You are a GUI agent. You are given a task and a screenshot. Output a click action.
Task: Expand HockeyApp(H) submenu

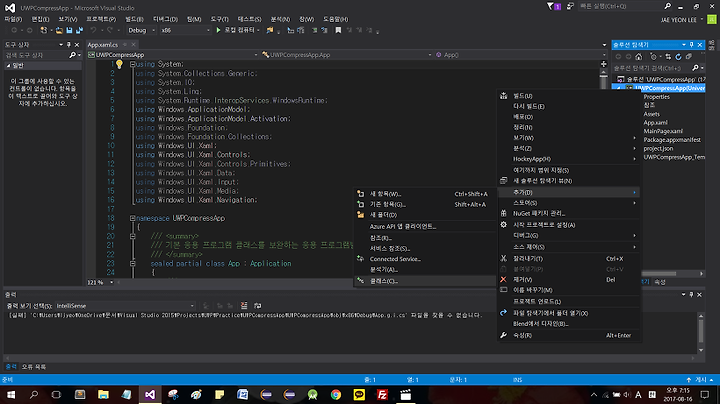click(569, 159)
